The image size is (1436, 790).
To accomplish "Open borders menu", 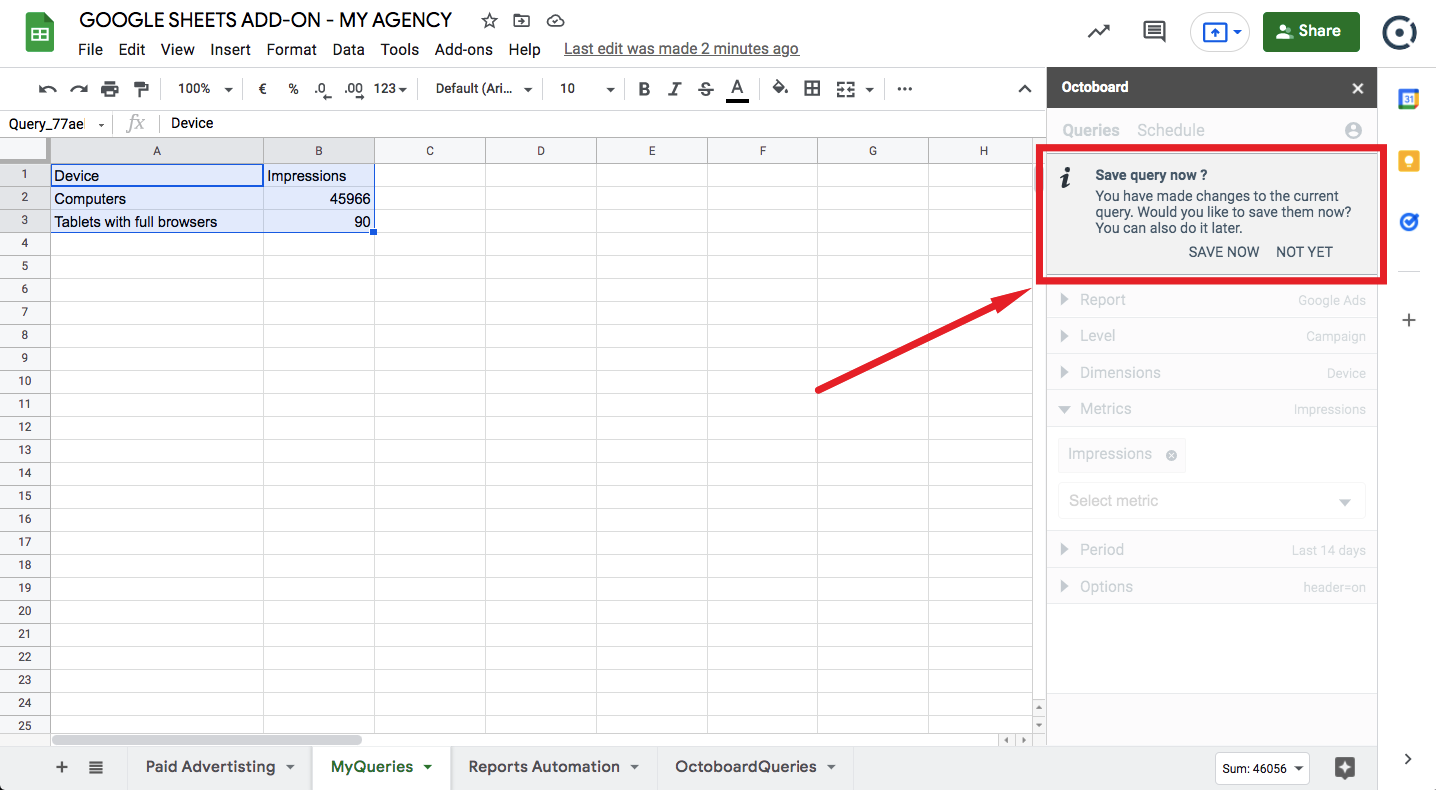I will (x=812, y=89).
